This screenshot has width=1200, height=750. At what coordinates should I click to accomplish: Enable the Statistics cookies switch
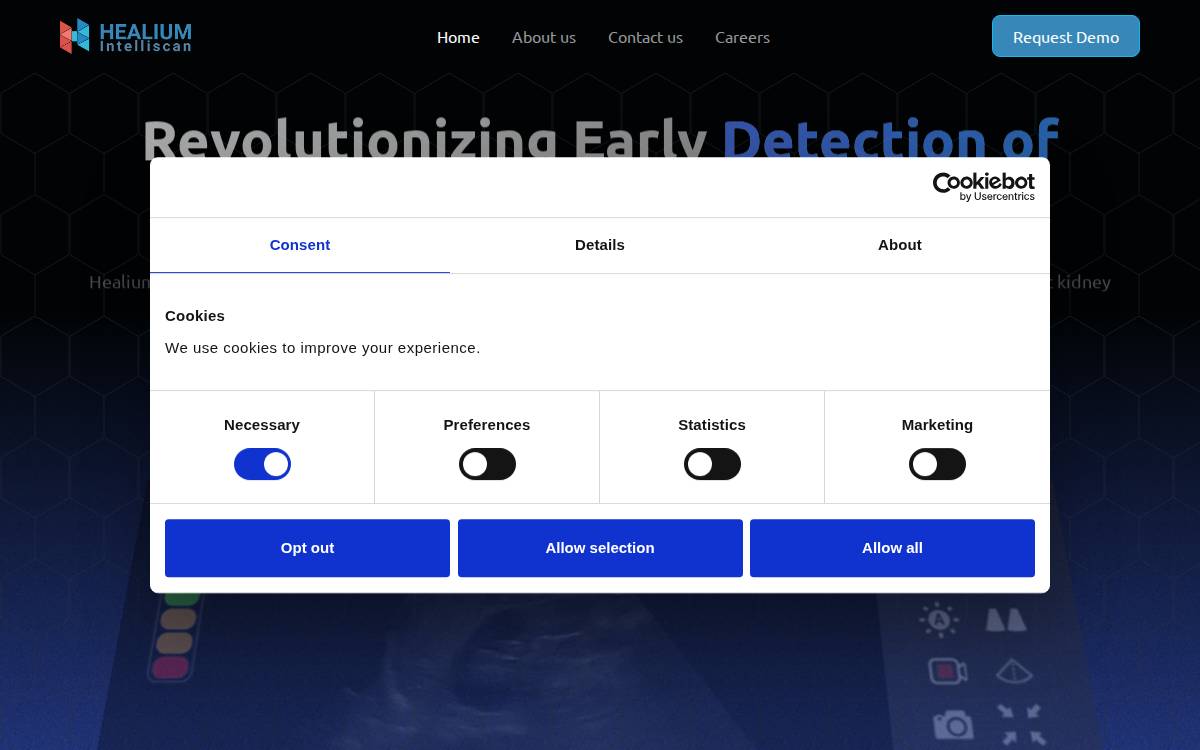pyautogui.click(x=712, y=464)
